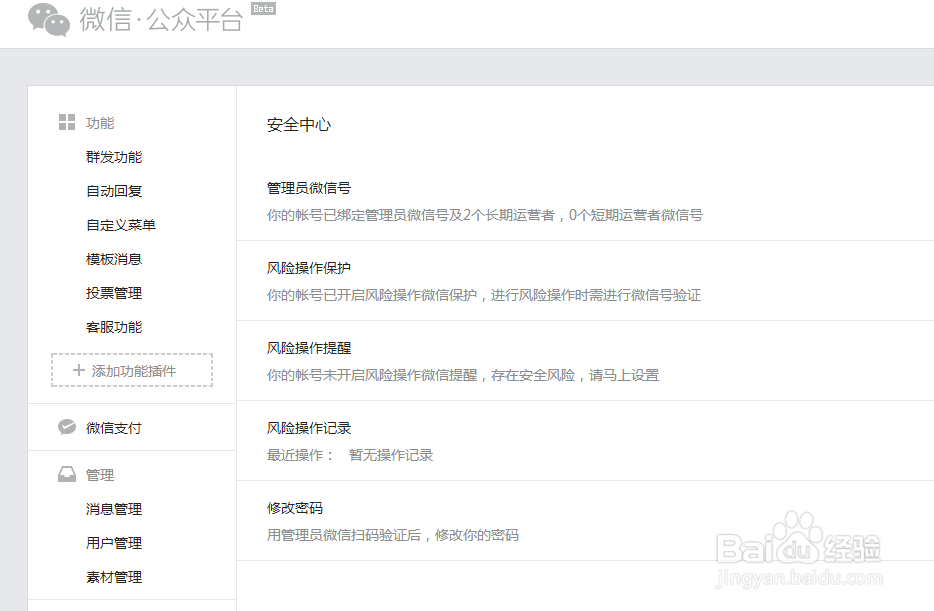Open 自定义菜单 settings

point(120,224)
